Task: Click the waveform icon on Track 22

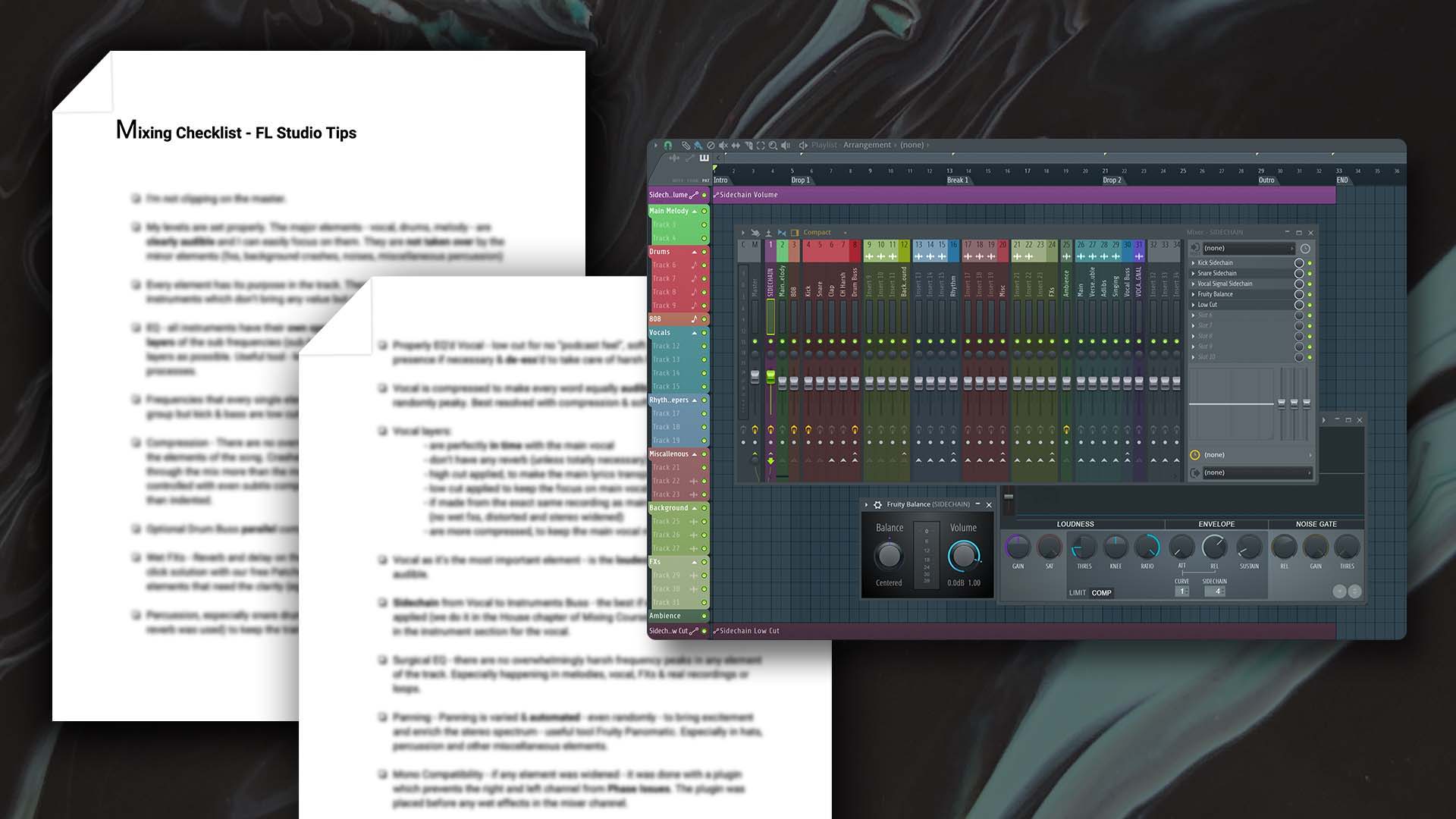Action: (x=693, y=481)
